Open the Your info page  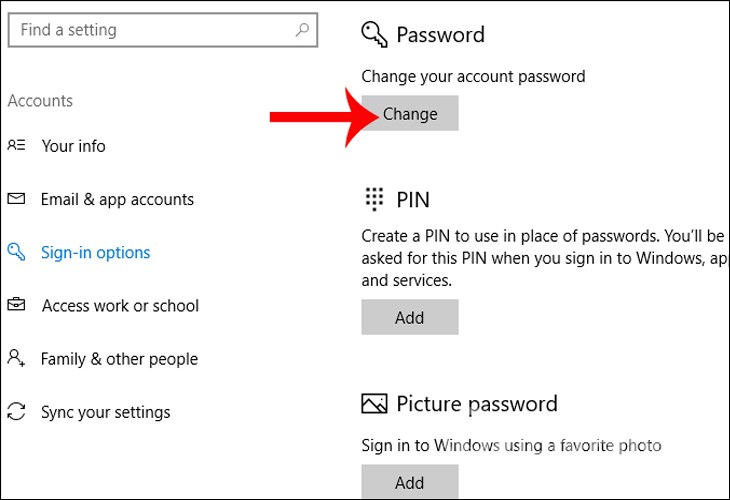tap(73, 146)
